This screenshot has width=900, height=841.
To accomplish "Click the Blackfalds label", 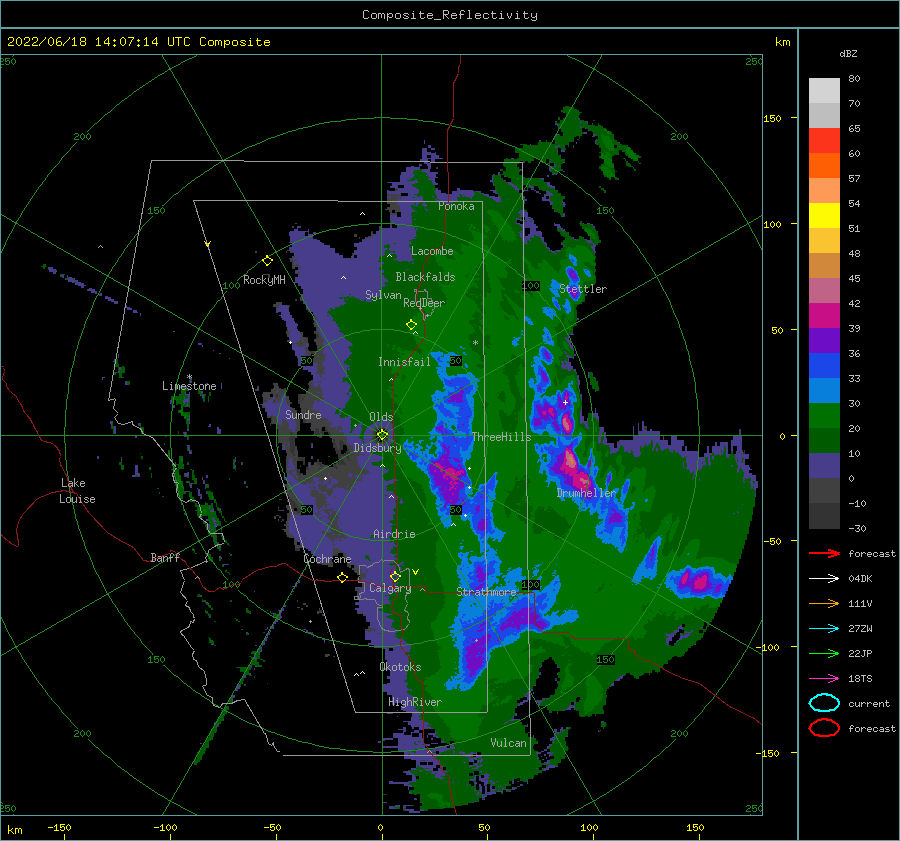I will click(x=425, y=277).
